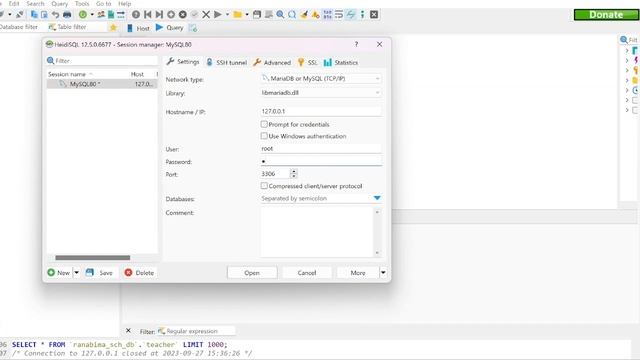The height and width of the screenshot is (360, 640).
Task: Click the Delete row x-circle icon
Action: (182, 15)
